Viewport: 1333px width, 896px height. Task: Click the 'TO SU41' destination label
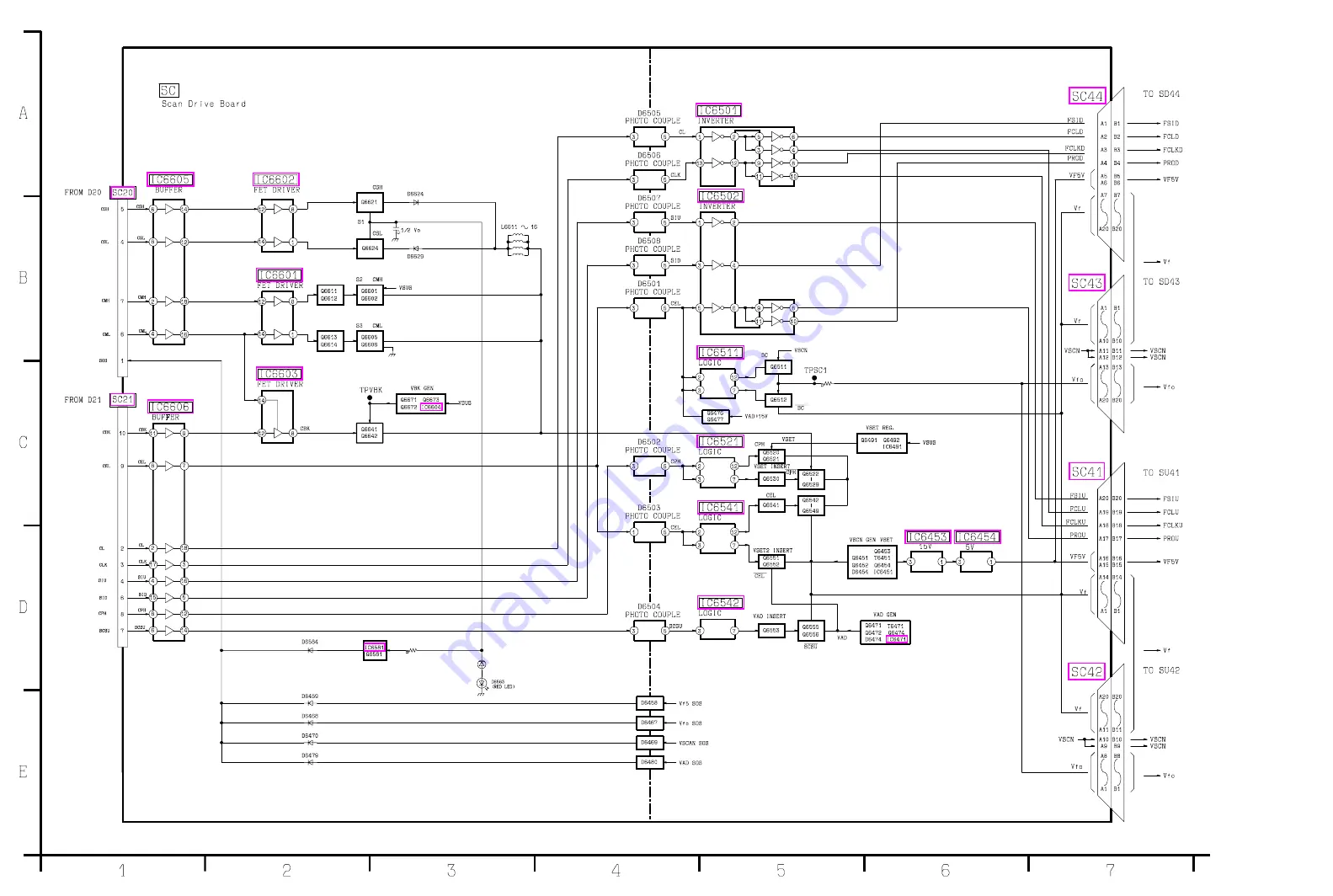[x=1161, y=473]
